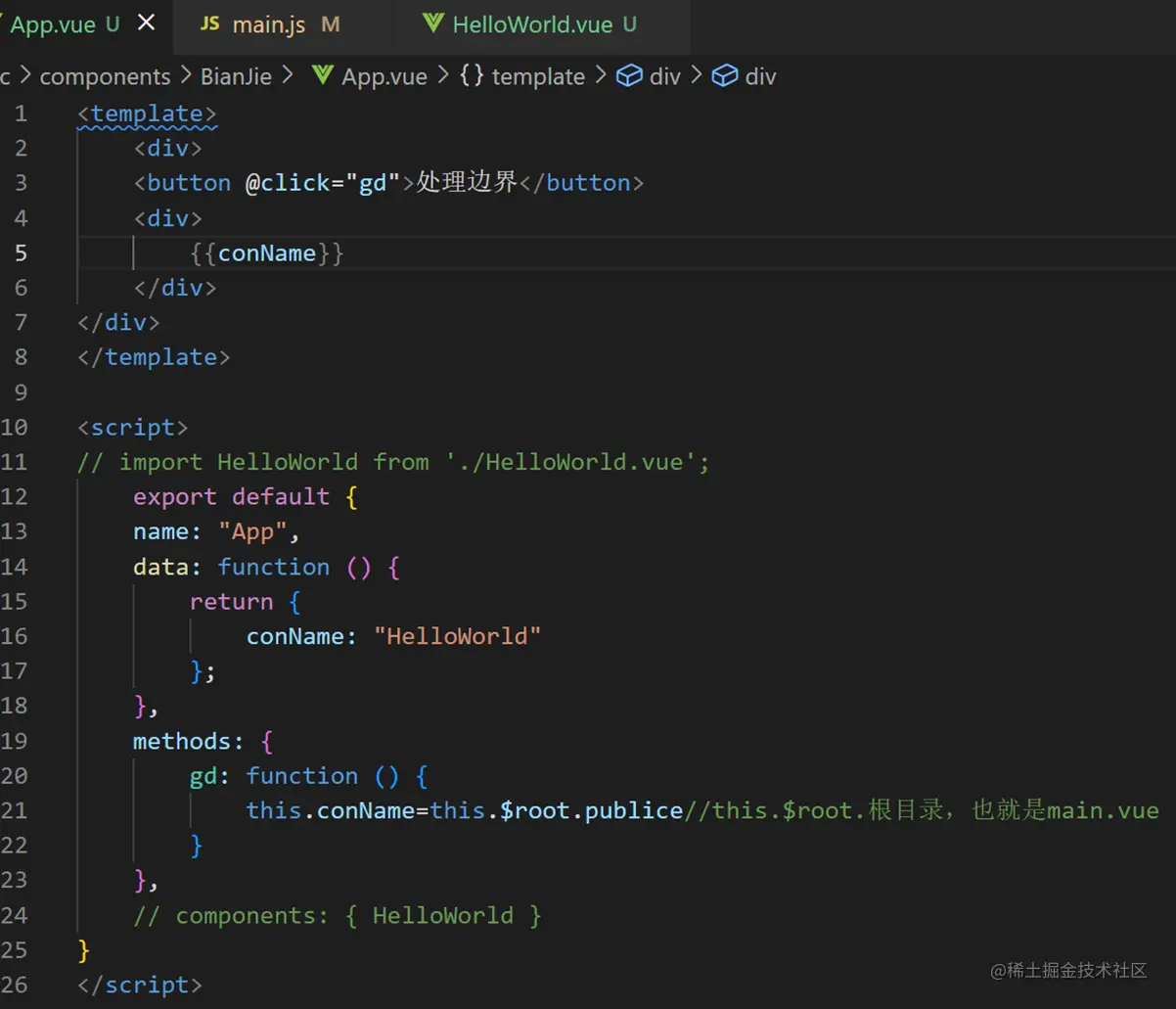The image size is (1176, 1009).
Task: Switch to the App.vue editor tab
Action: [x=86, y=24]
